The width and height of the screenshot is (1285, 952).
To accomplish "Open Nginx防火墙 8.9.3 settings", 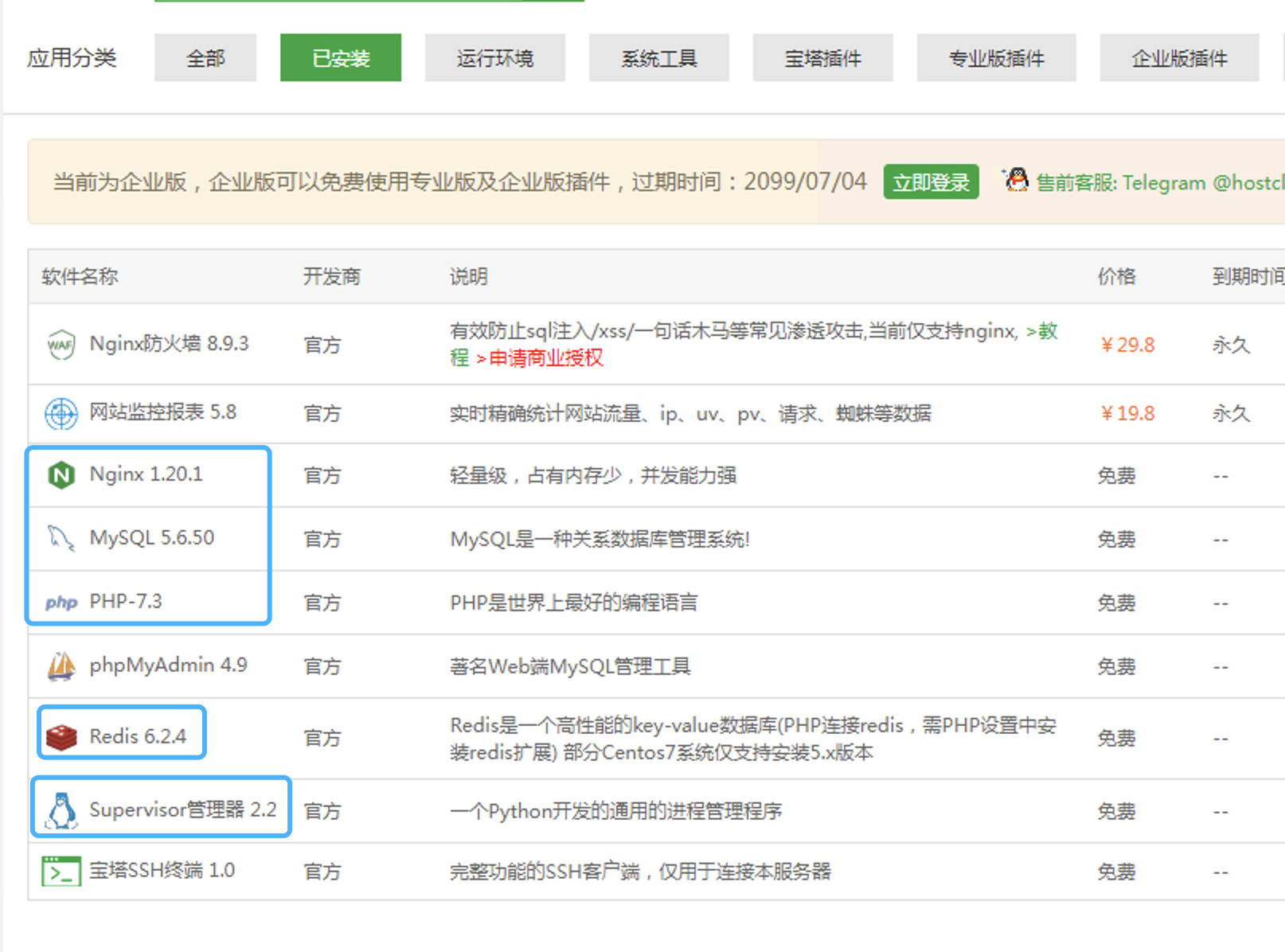I will 169,344.
